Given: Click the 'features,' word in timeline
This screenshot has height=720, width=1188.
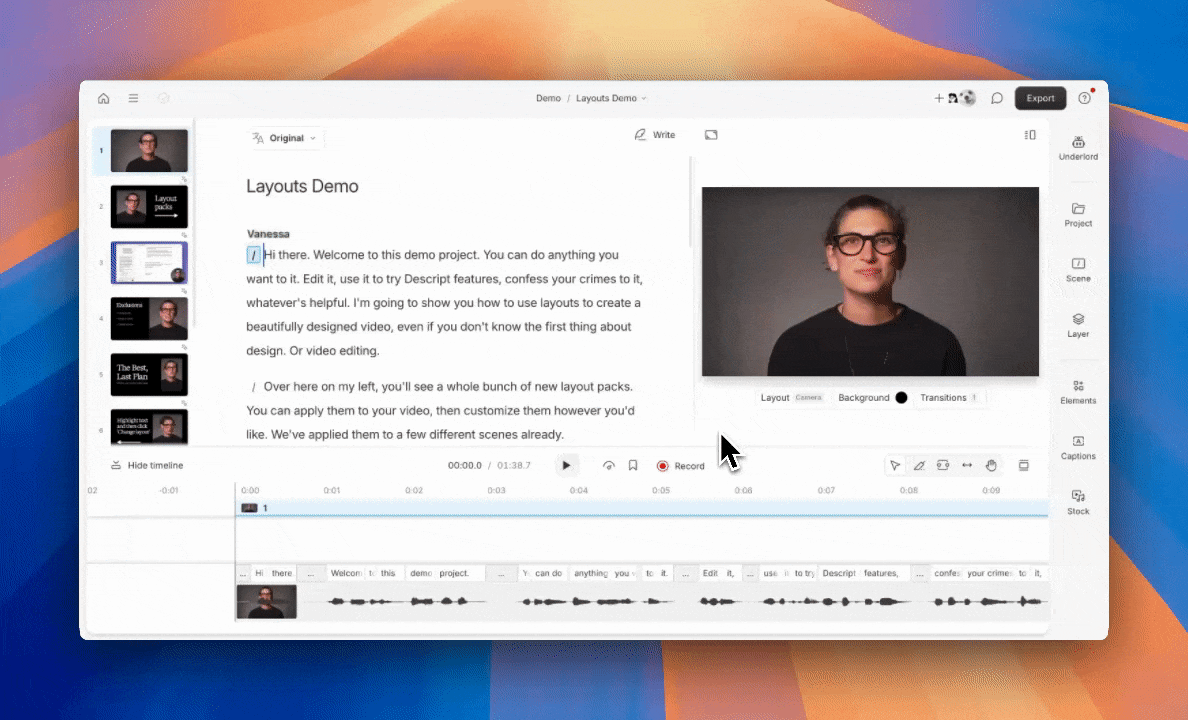Looking at the screenshot, I should [x=880, y=573].
